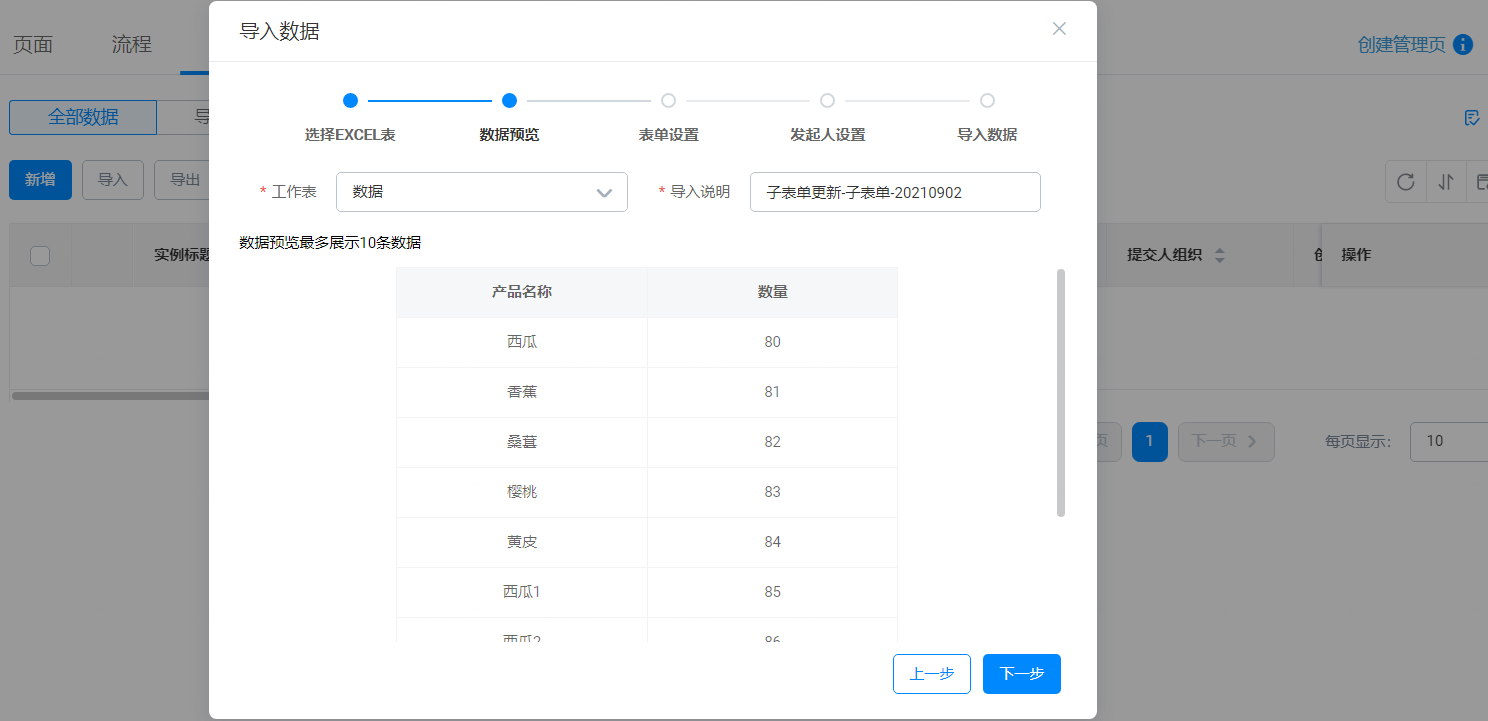Screen dimensions: 1488x721
Task: Click the quantity 81 cell
Action: 772,392
